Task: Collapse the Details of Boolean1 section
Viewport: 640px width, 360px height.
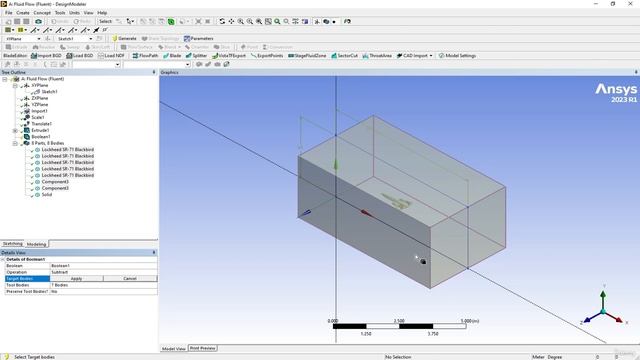Action: (2, 259)
